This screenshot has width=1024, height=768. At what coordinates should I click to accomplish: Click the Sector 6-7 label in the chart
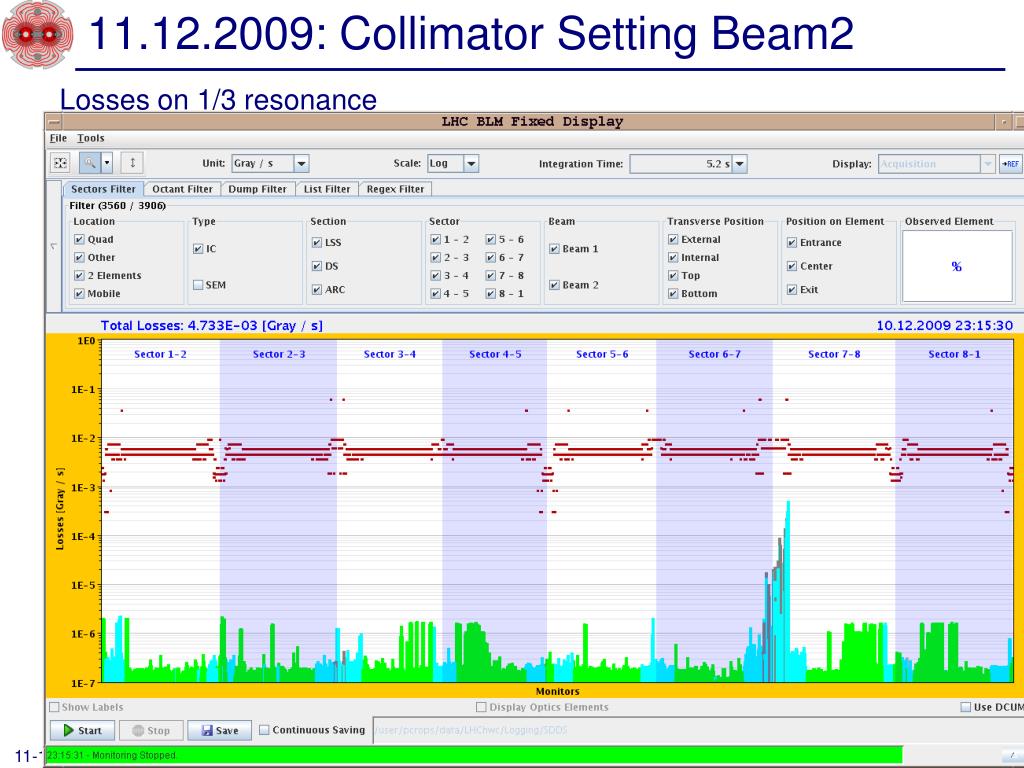coord(714,354)
